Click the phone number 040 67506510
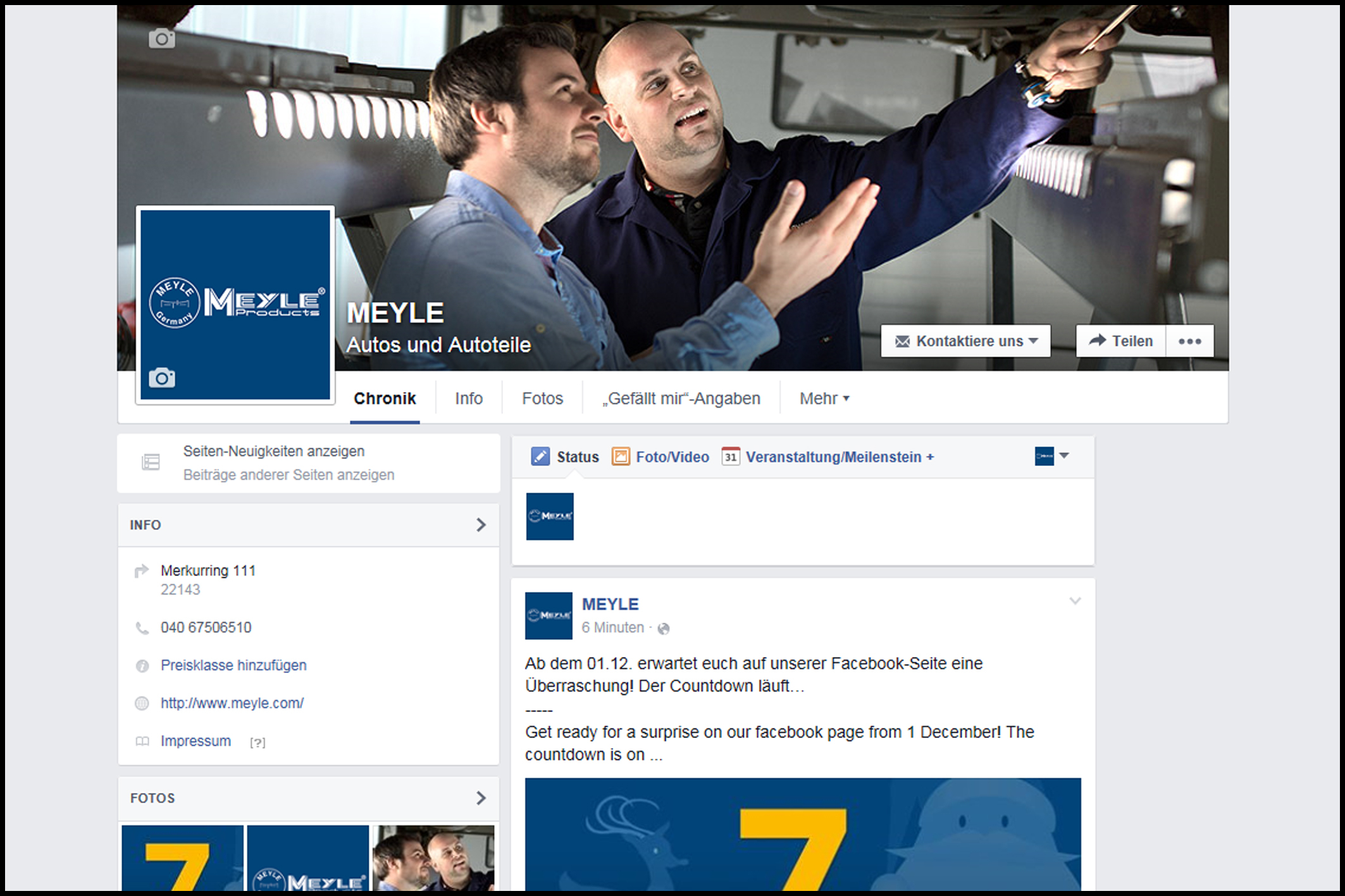Image resolution: width=1345 pixels, height=896 pixels. (x=206, y=627)
